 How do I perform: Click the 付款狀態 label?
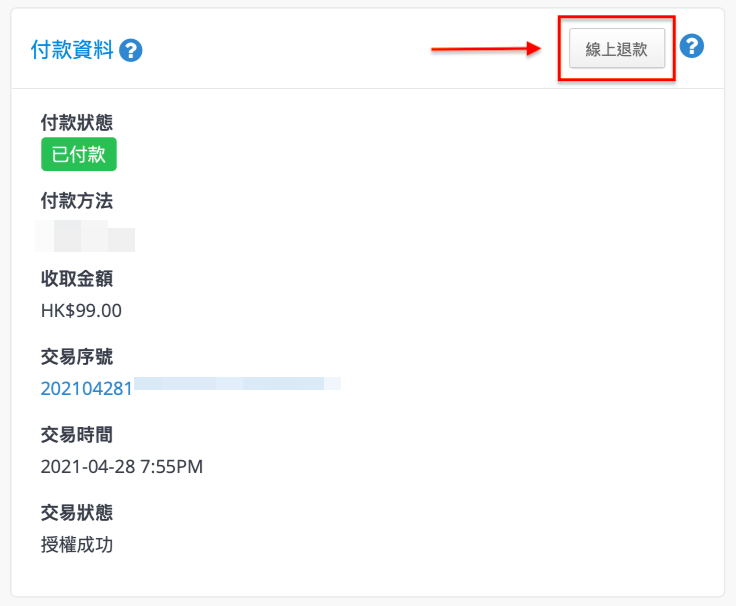click(77, 123)
